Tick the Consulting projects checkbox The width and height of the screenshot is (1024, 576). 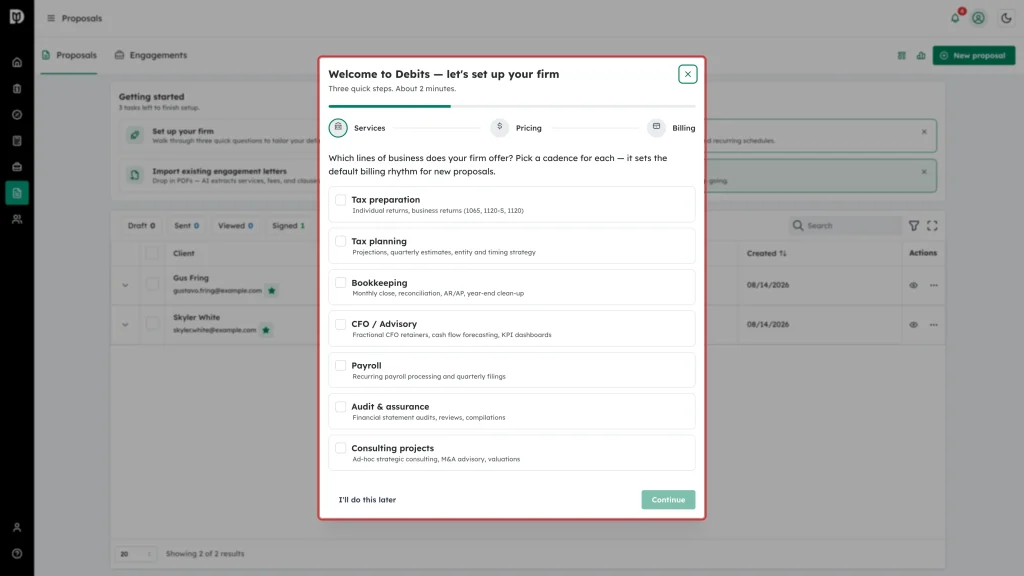340,448
